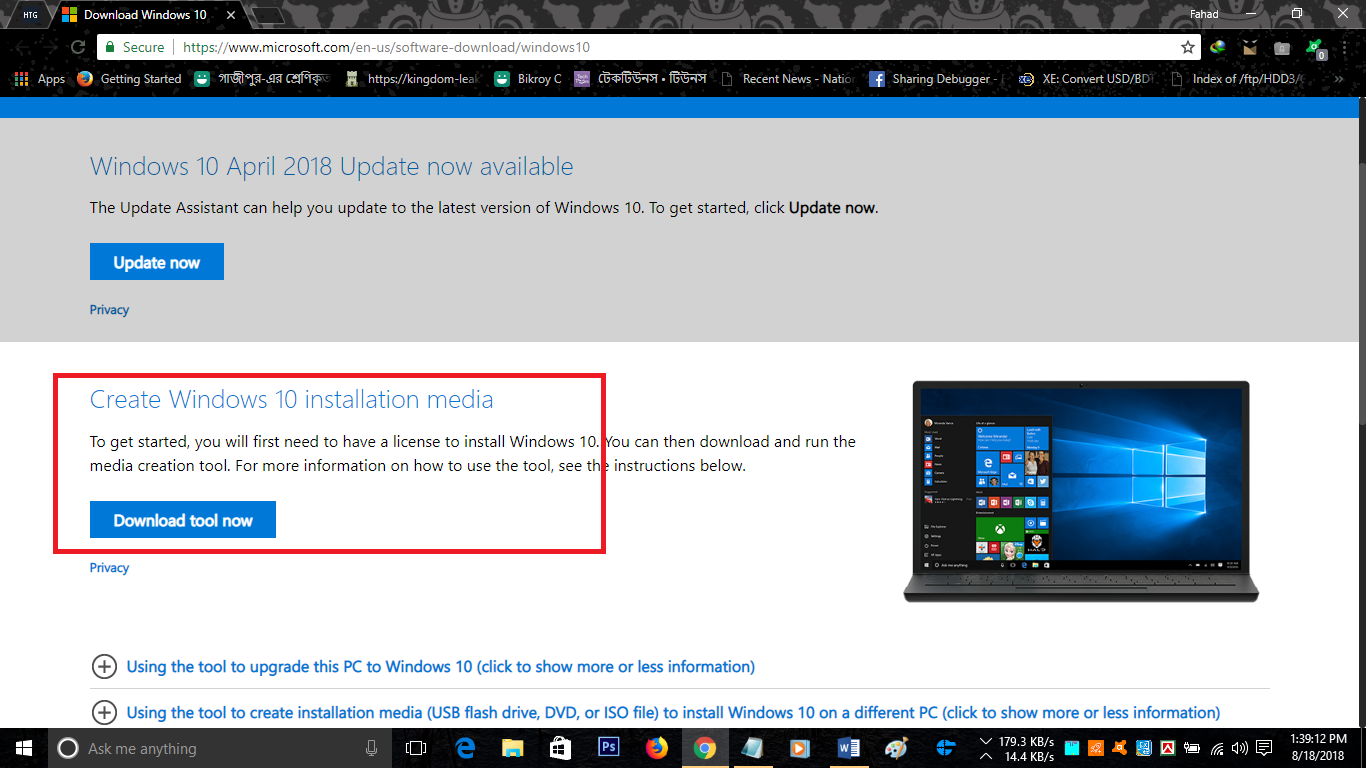The width and height of the screenshot is (1366, 768).
Task: Switch to the HTG browser tab
Action: point(31,15)
